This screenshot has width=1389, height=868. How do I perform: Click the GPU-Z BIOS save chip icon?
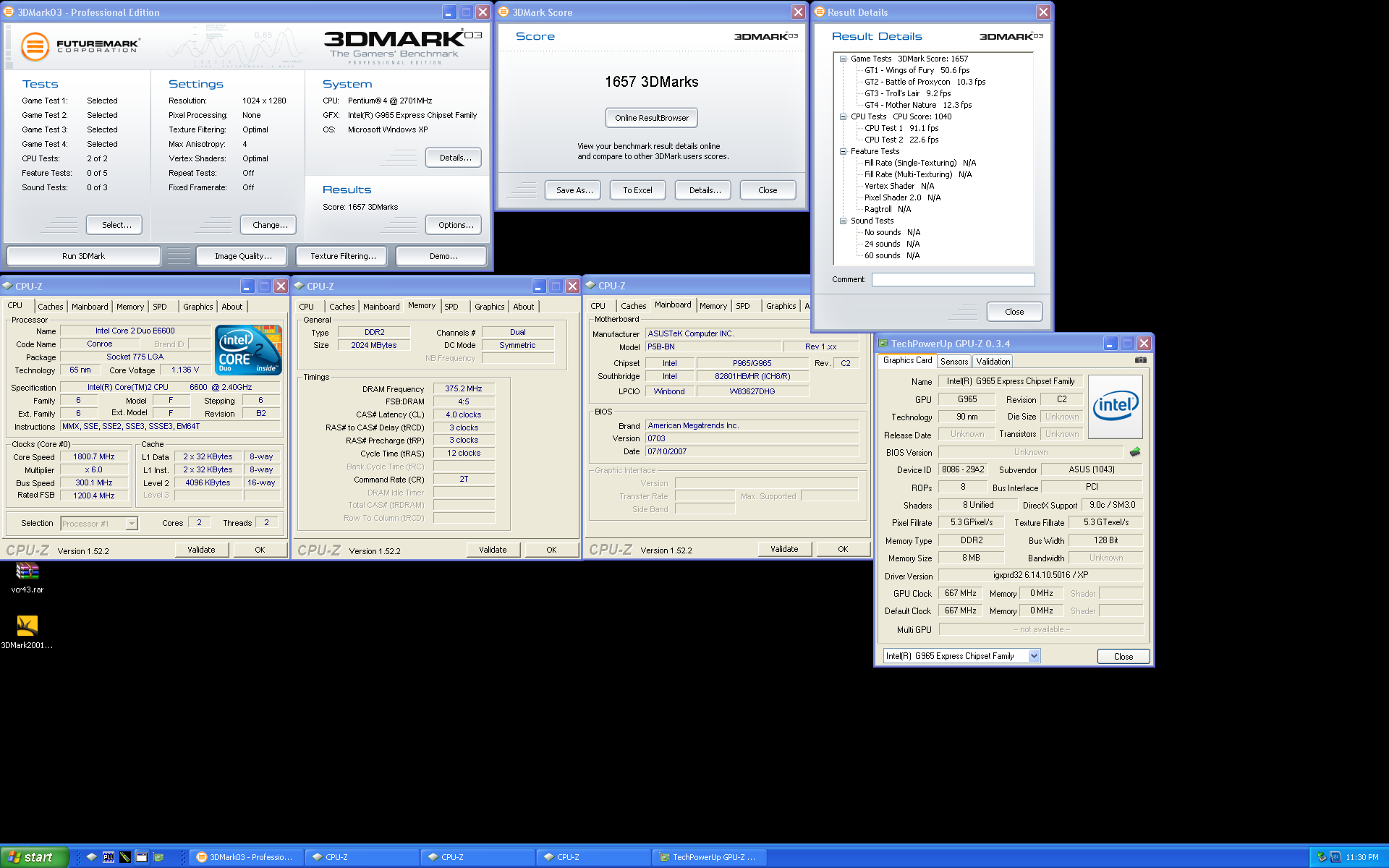coord(1135,452)
